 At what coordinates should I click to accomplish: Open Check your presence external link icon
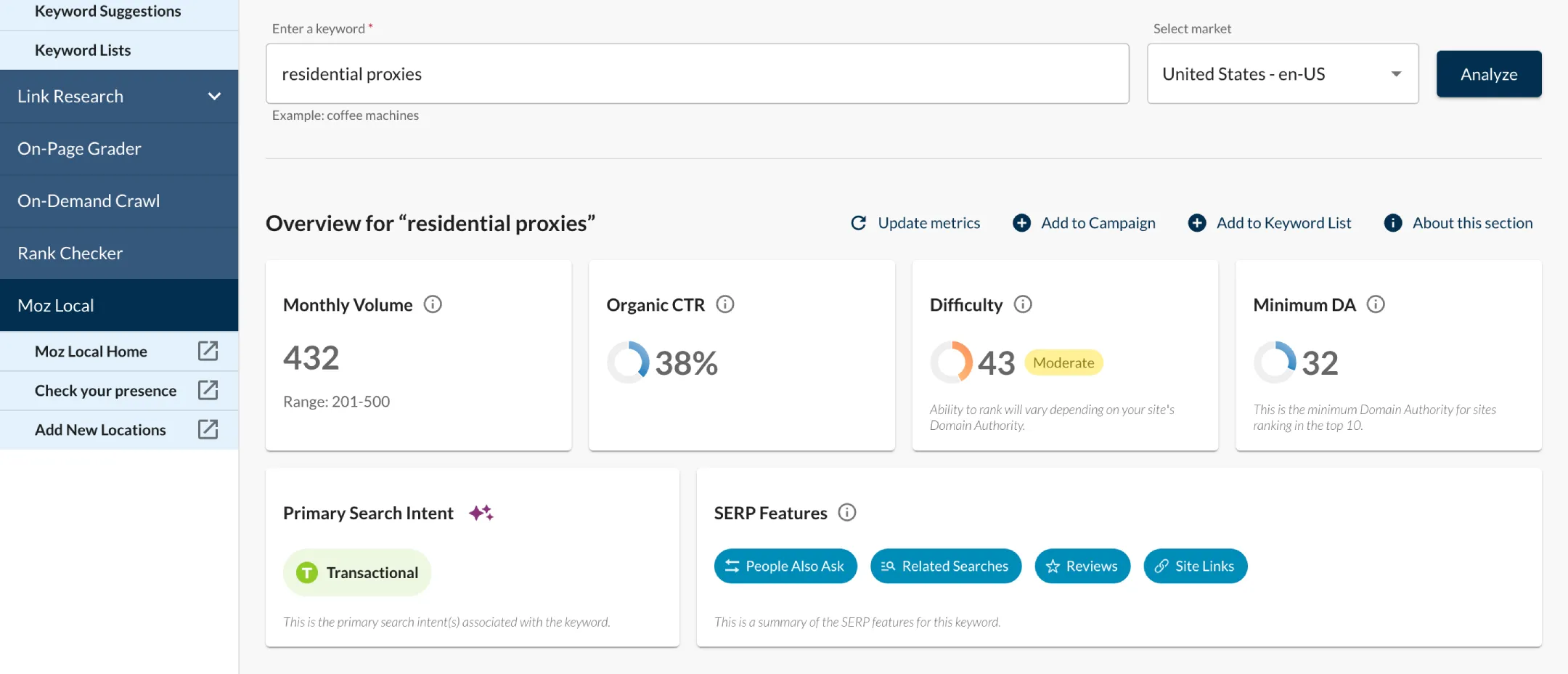[208, 390]
